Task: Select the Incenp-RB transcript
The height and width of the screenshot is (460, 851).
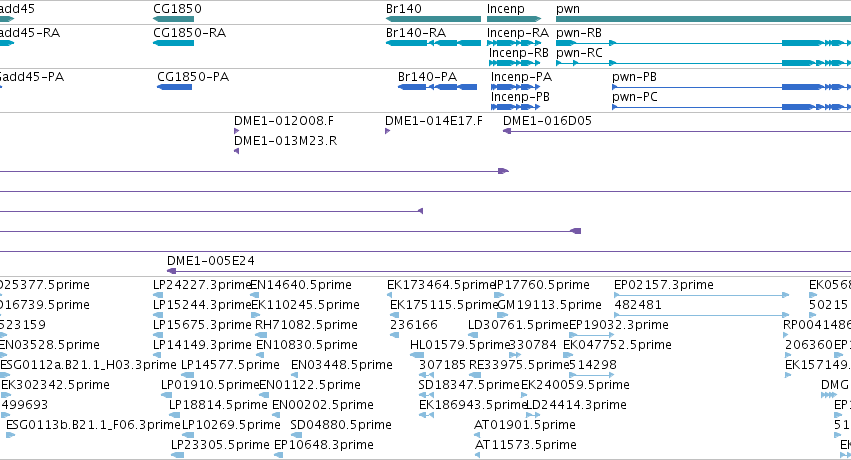Action: [x=515, y=63]
